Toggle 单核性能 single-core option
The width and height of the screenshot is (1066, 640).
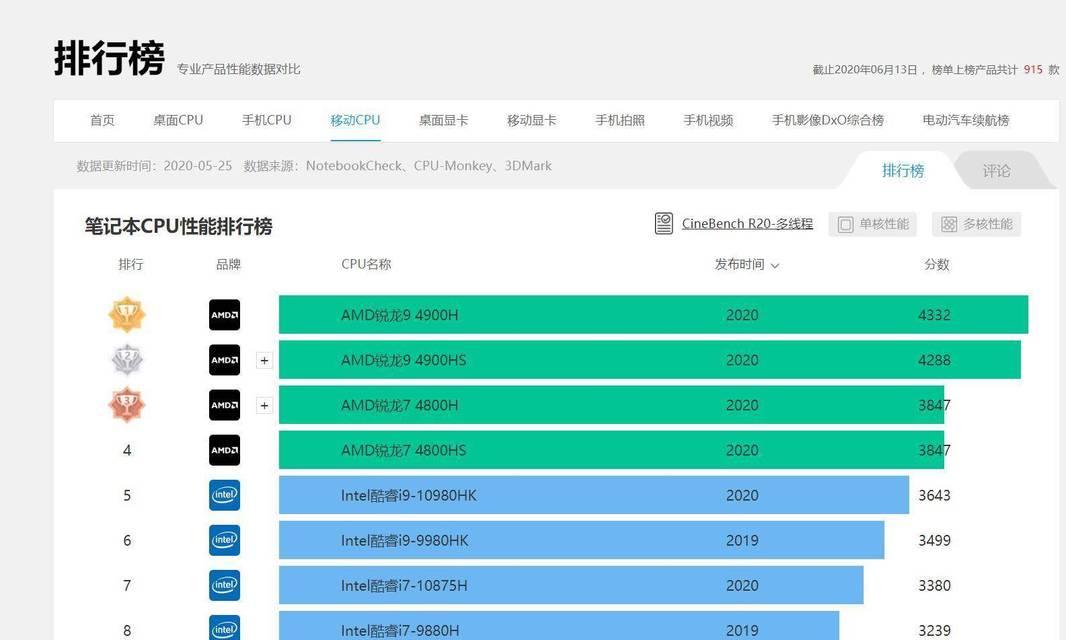click(x=872, y=224)
